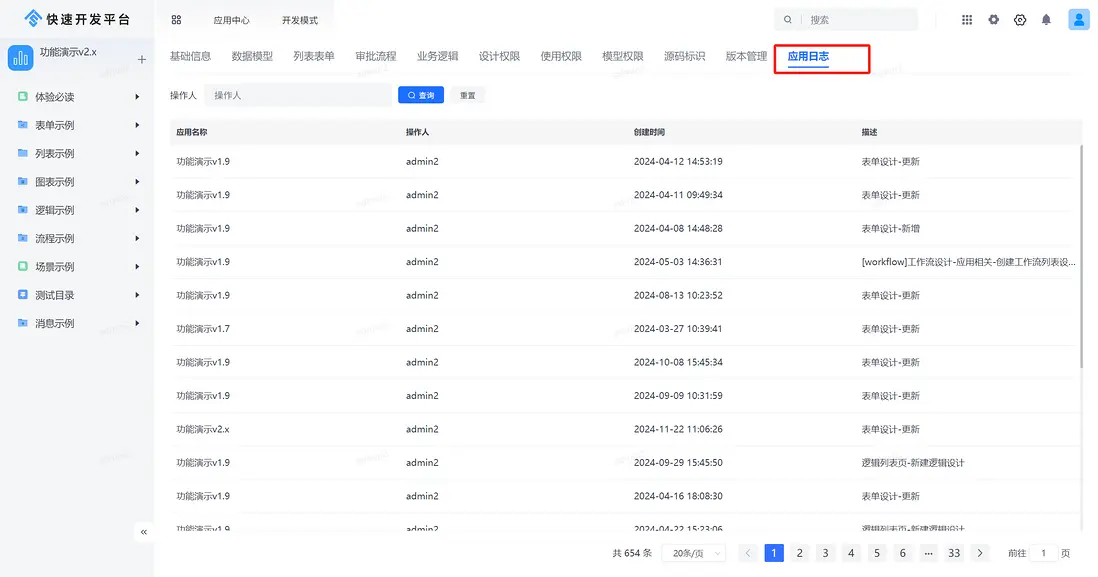Click the plus icon beside 功能演示v2.x
The width and height of the screenshot is (1098, 577).
tap(141, 60)
